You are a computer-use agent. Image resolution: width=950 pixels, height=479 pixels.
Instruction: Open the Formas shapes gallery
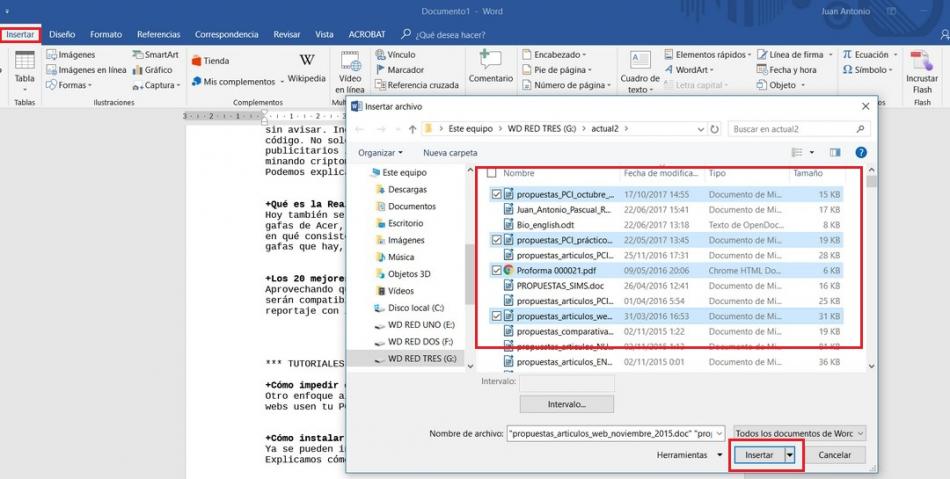[68, 85]
